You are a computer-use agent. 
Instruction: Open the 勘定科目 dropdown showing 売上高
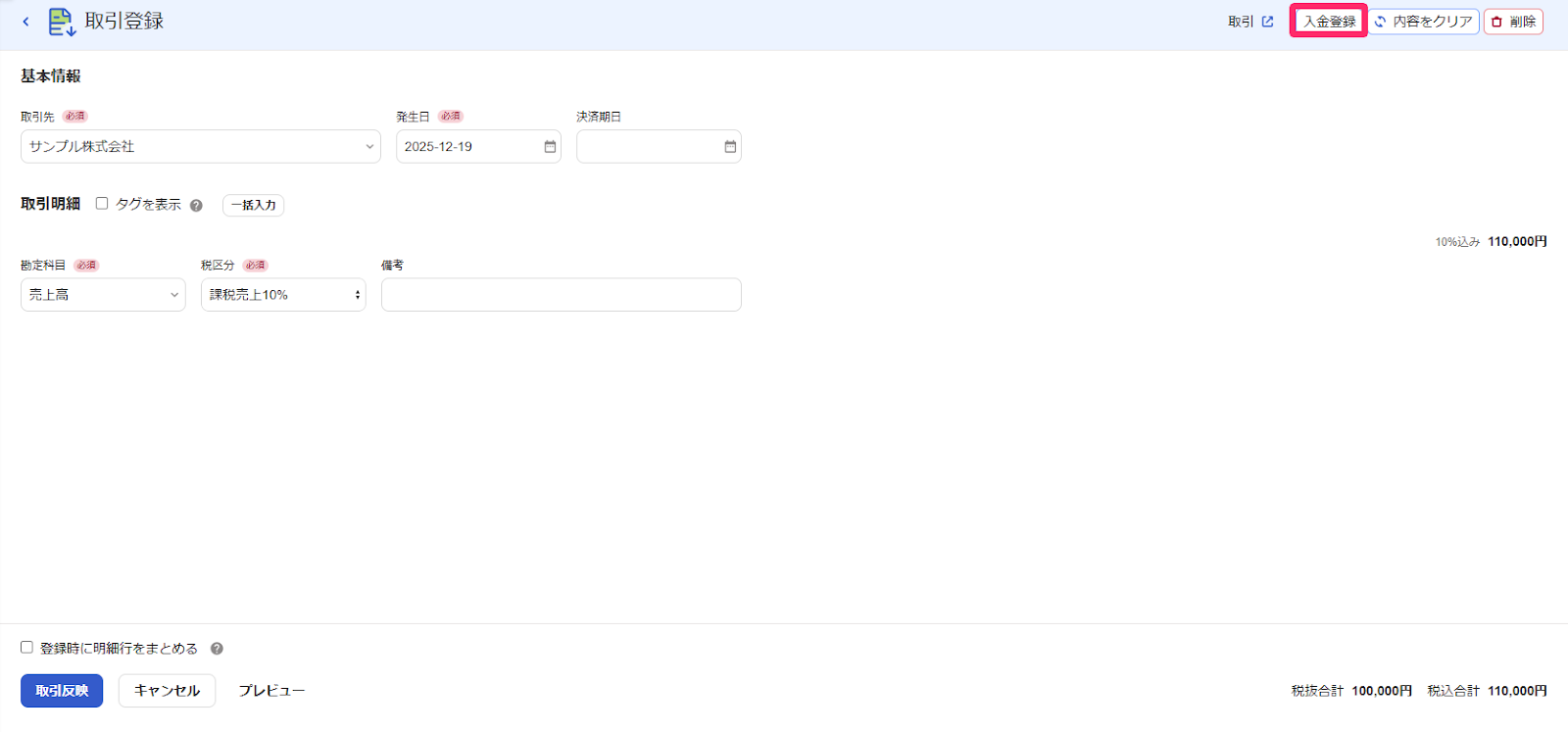pos(103,295)
